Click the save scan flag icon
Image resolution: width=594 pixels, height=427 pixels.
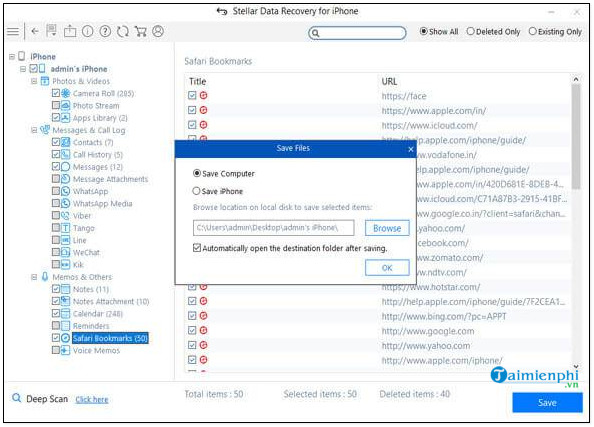tap(51, 31)
